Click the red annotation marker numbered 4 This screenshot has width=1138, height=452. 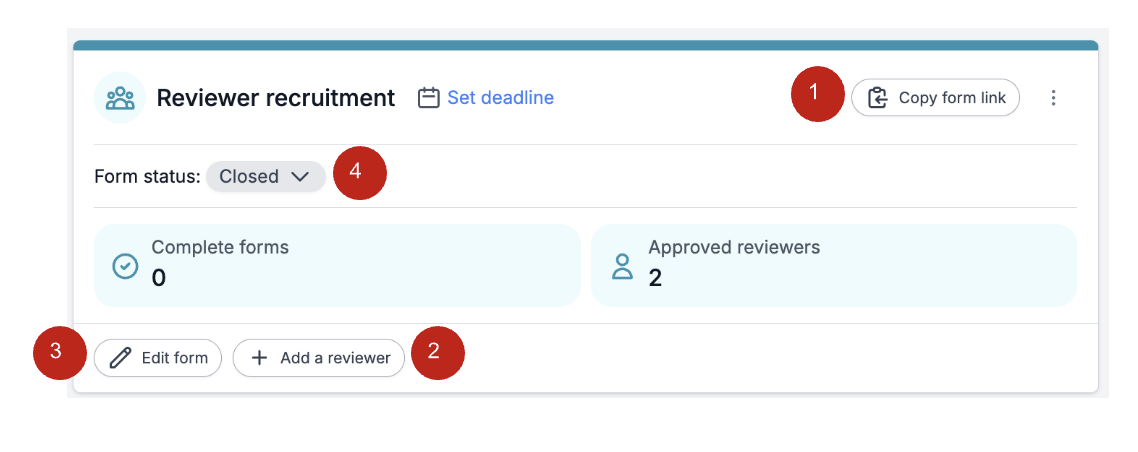pos(360,173)
